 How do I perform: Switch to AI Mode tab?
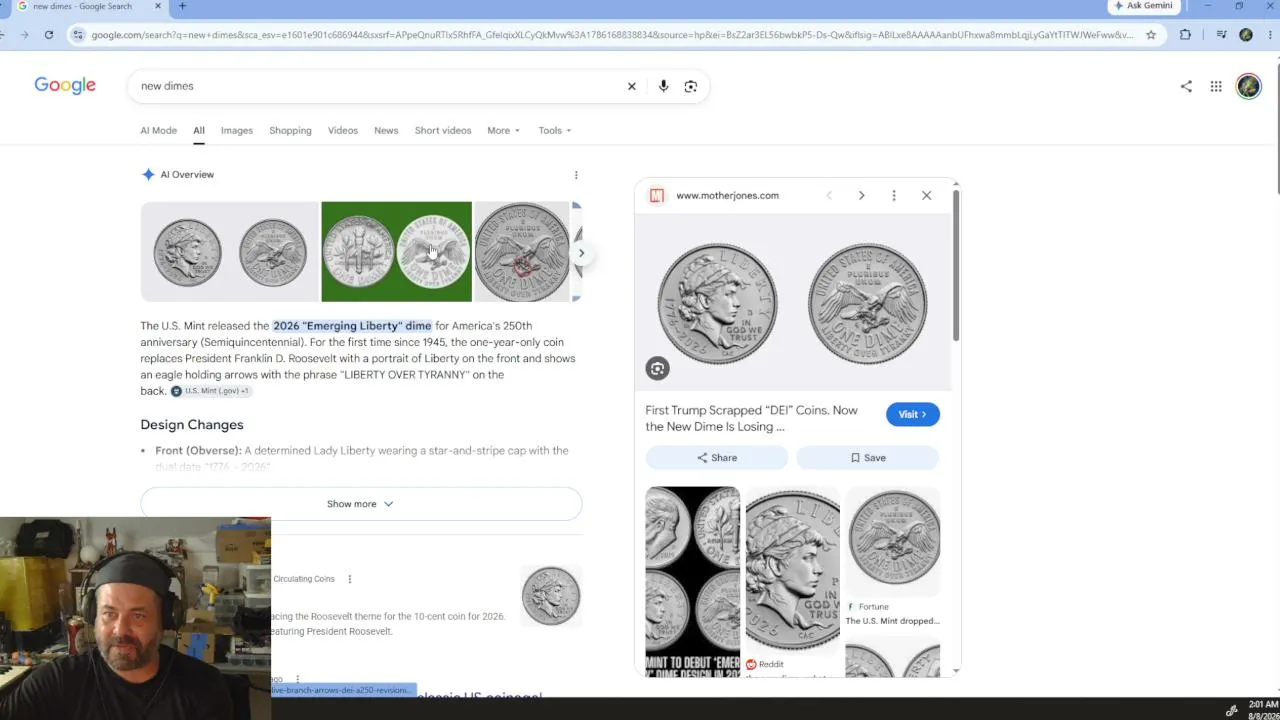[x=158, y=130]
